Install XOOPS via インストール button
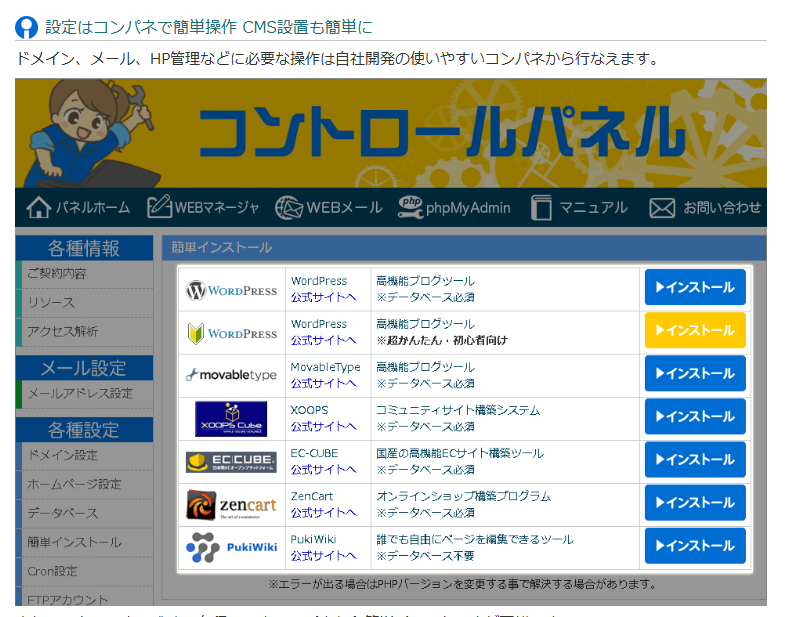Screen dimensions: 789x617 tap(695, 416)
